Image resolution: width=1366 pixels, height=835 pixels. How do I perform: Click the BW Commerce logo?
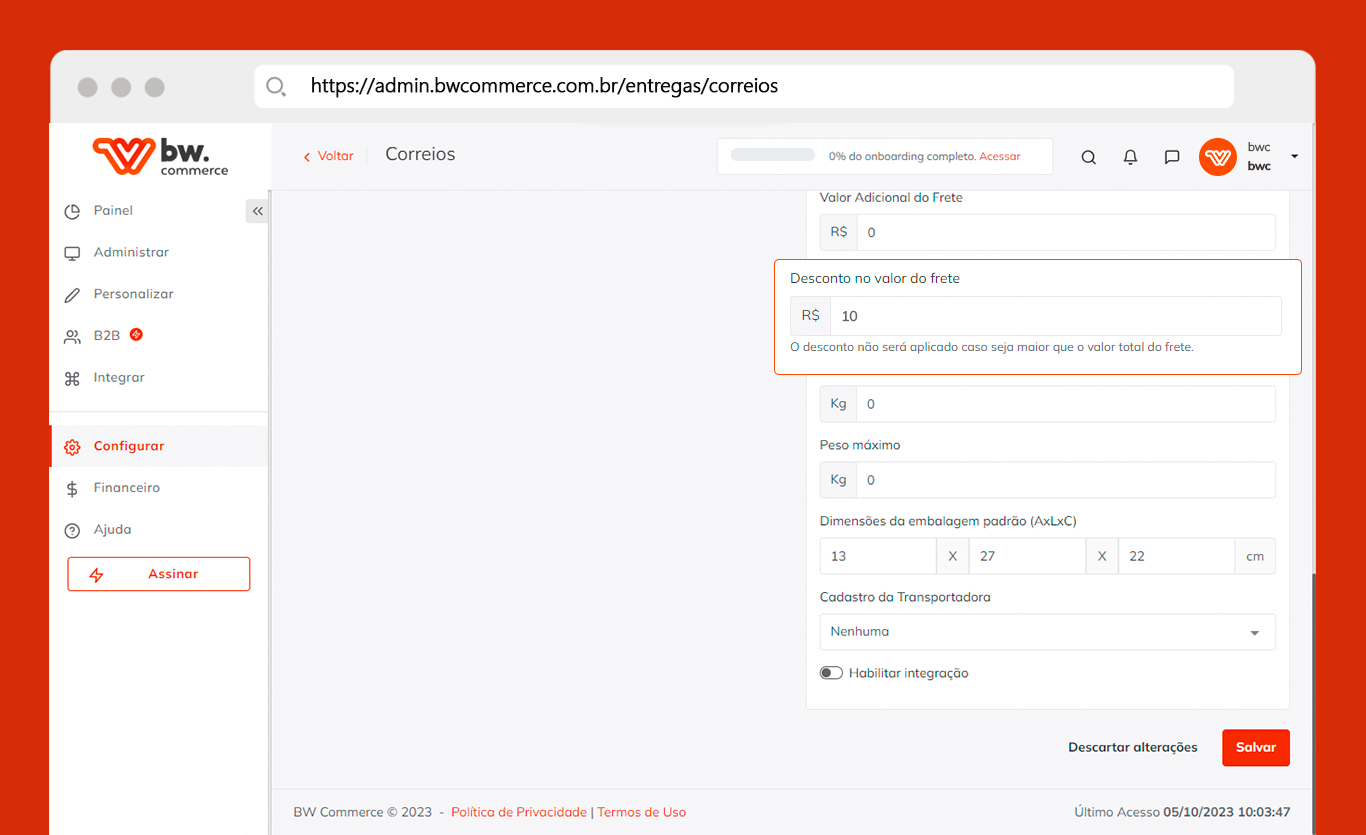(x=160, y=156)
